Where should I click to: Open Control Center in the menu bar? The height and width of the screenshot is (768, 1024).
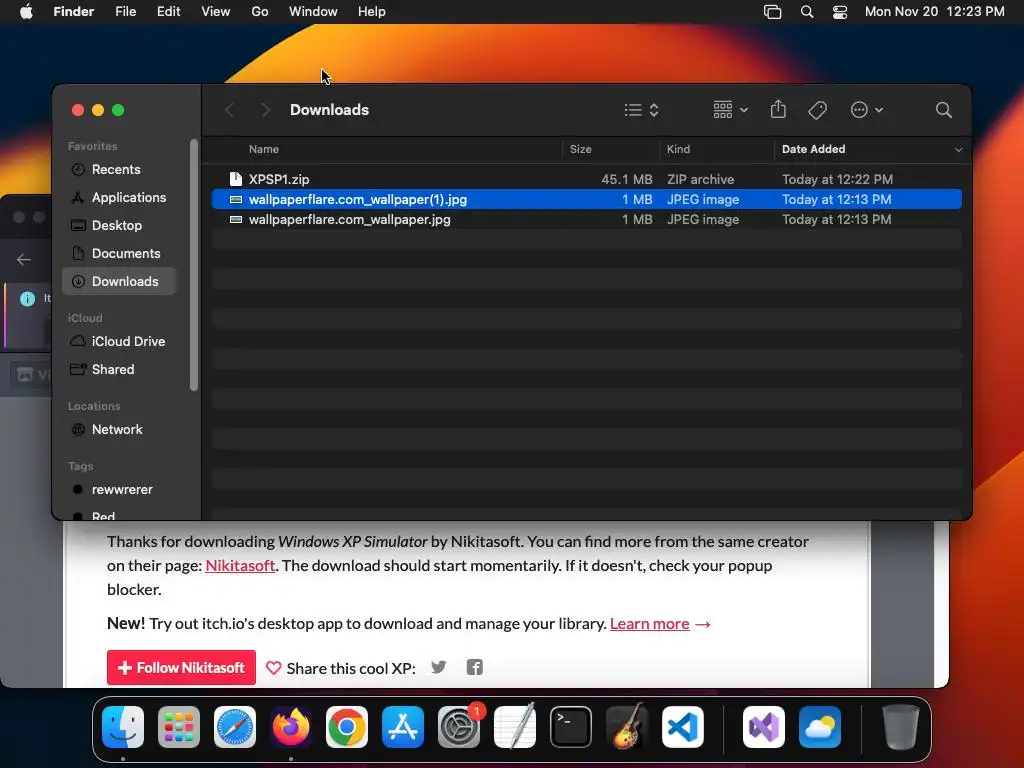click(840, 12)
